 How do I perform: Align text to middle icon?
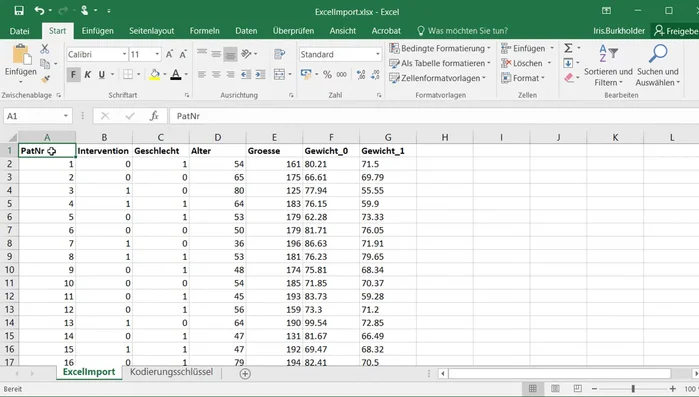point(216,54)
